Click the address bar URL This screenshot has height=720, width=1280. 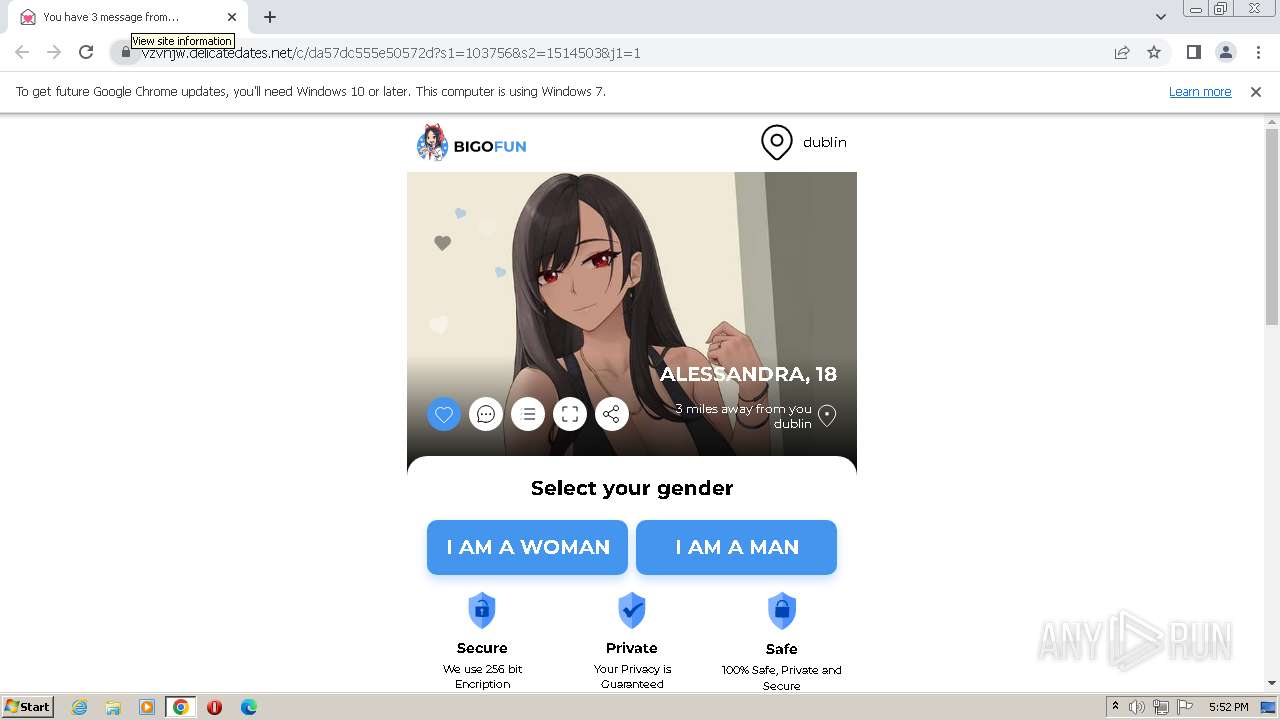(391, 53)
